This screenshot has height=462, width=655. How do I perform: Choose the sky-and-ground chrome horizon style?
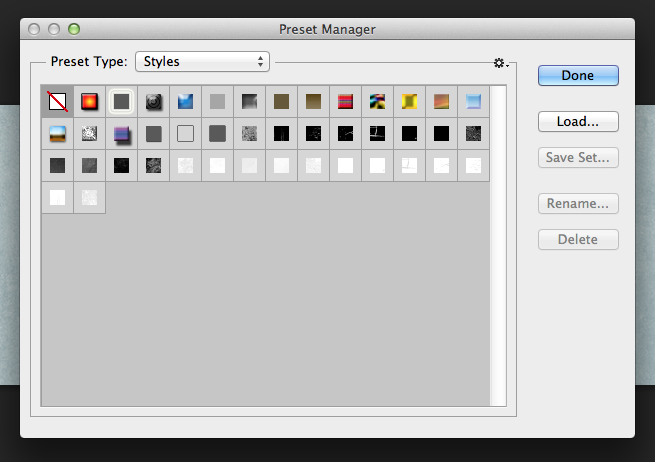[x=58, y=134]
